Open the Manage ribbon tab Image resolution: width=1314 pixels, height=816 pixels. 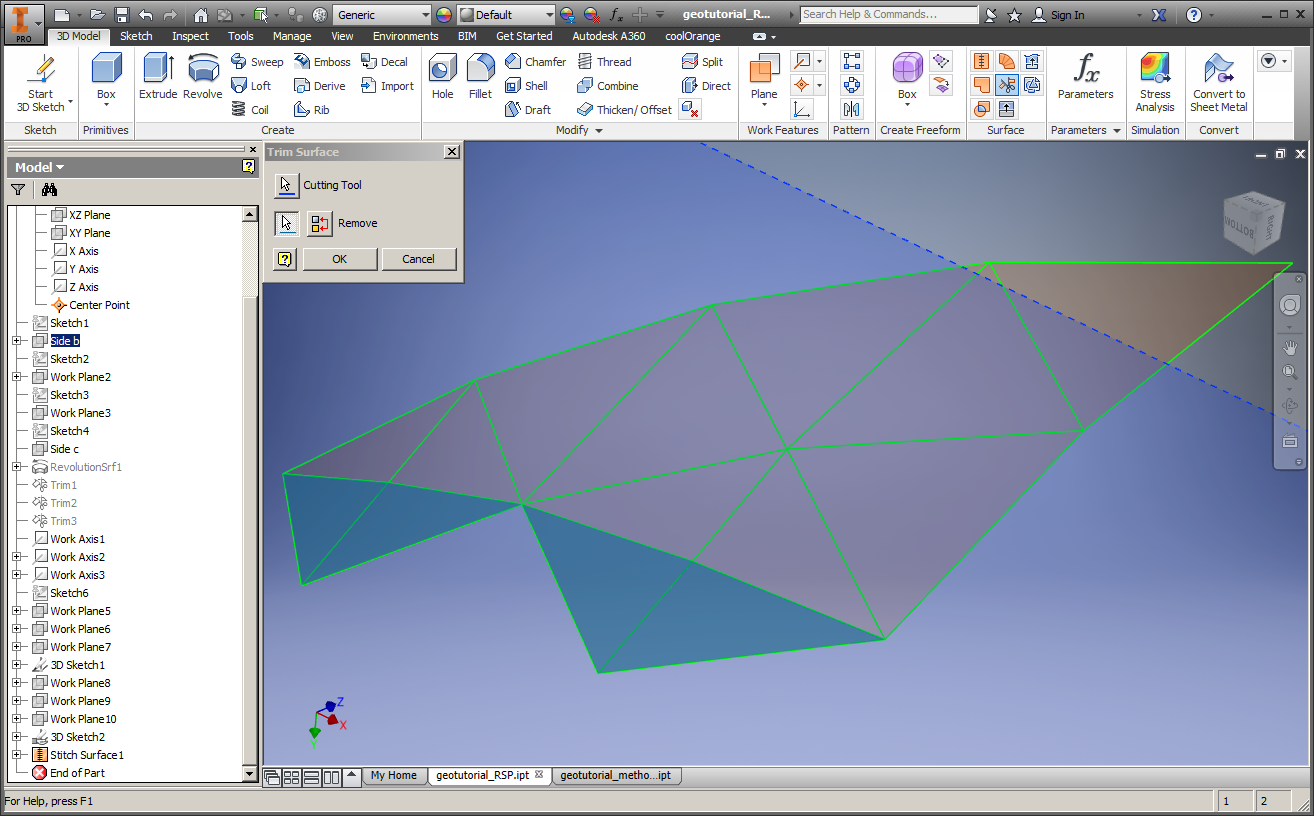292,36
